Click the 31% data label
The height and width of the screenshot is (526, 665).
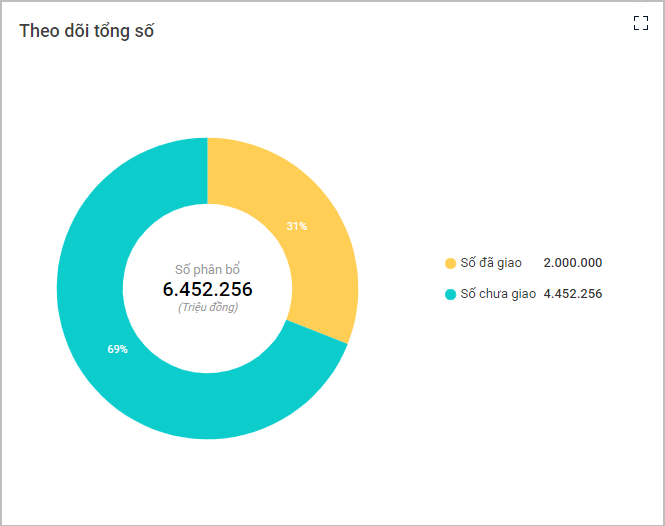(297, 226)
